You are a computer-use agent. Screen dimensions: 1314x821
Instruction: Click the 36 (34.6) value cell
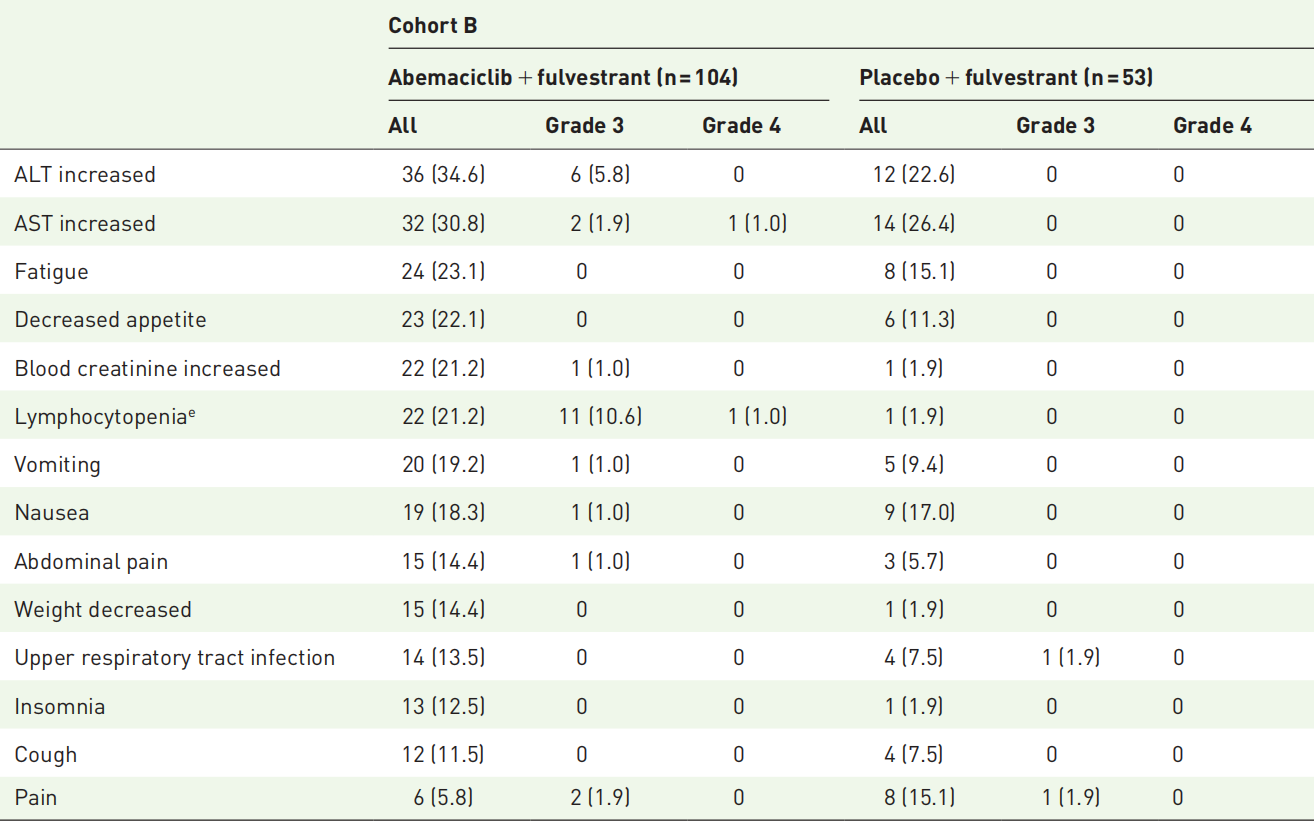(443, 175)
